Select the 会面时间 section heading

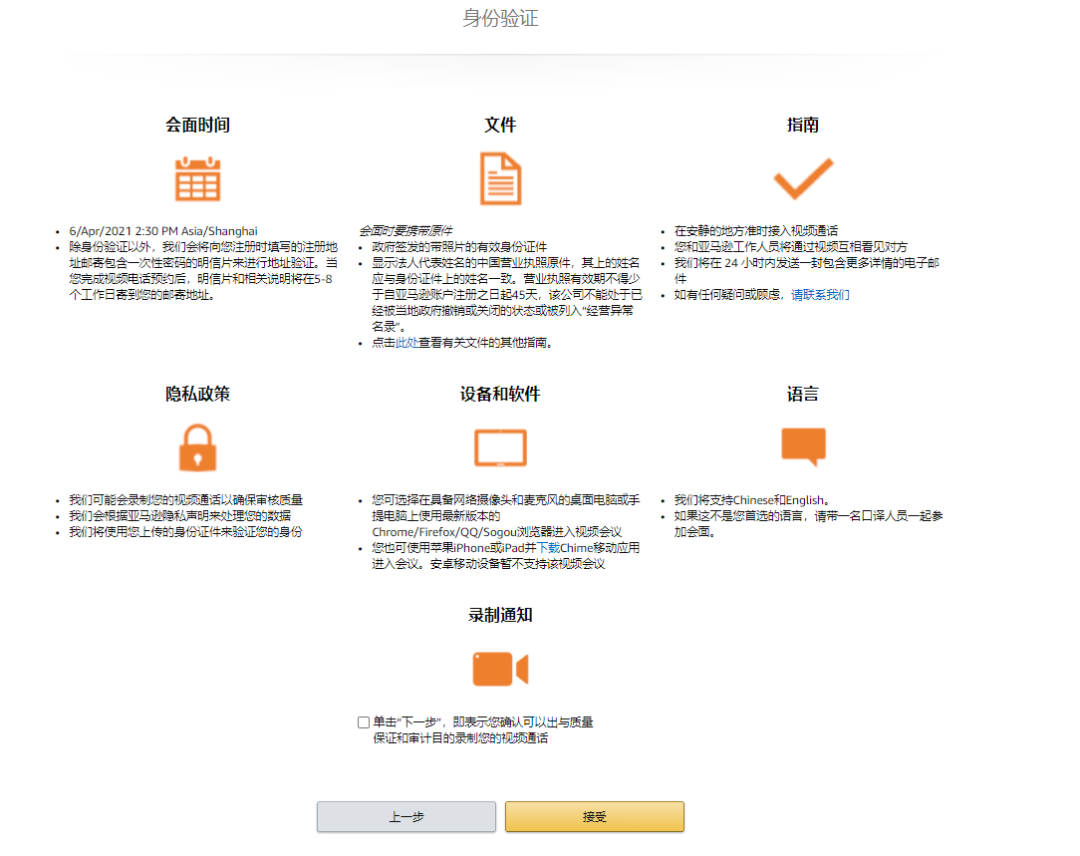(198, 125)
